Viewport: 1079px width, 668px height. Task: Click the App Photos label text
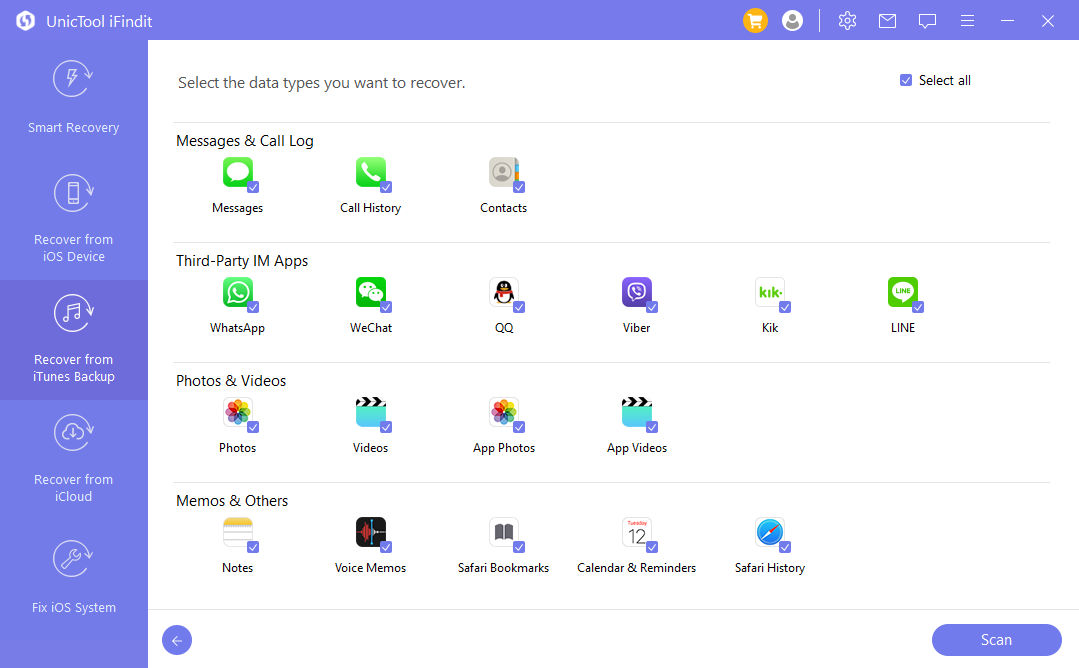point(504,448)
